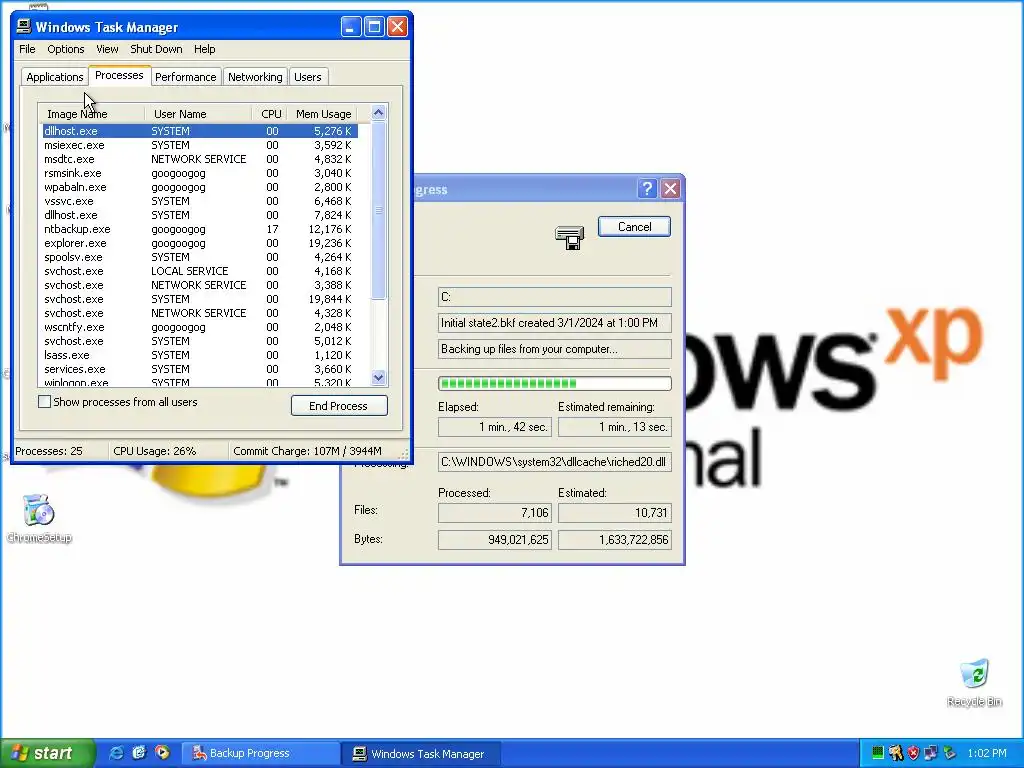
Task: Select the msdtc.exe process row
Action: point(199,159)
